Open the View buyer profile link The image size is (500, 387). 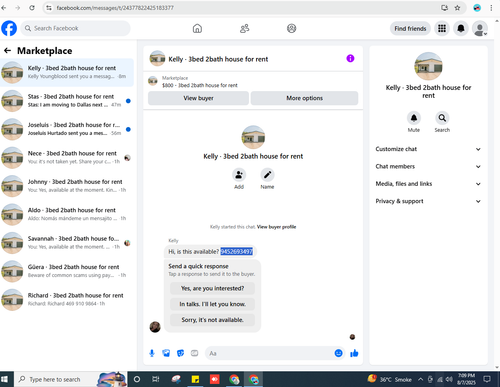pos(276,227)
